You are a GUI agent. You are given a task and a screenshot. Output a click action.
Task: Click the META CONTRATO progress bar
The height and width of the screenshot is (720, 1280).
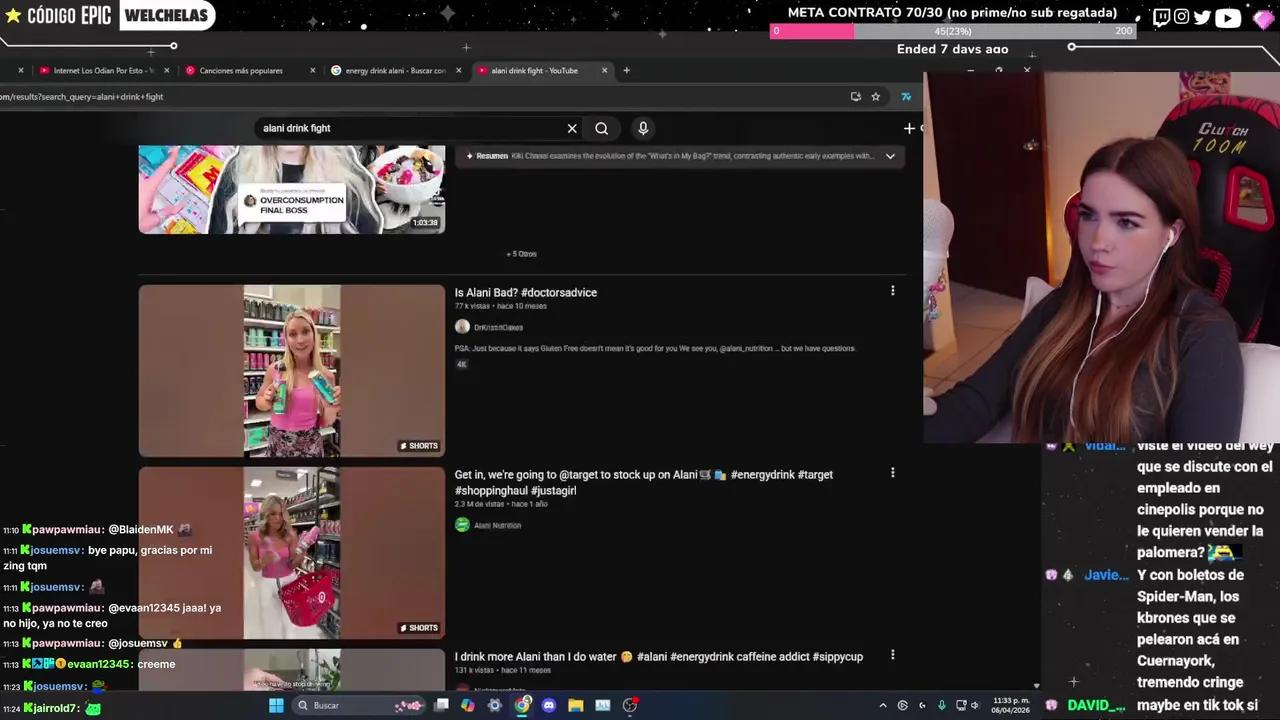coord(950,31)
